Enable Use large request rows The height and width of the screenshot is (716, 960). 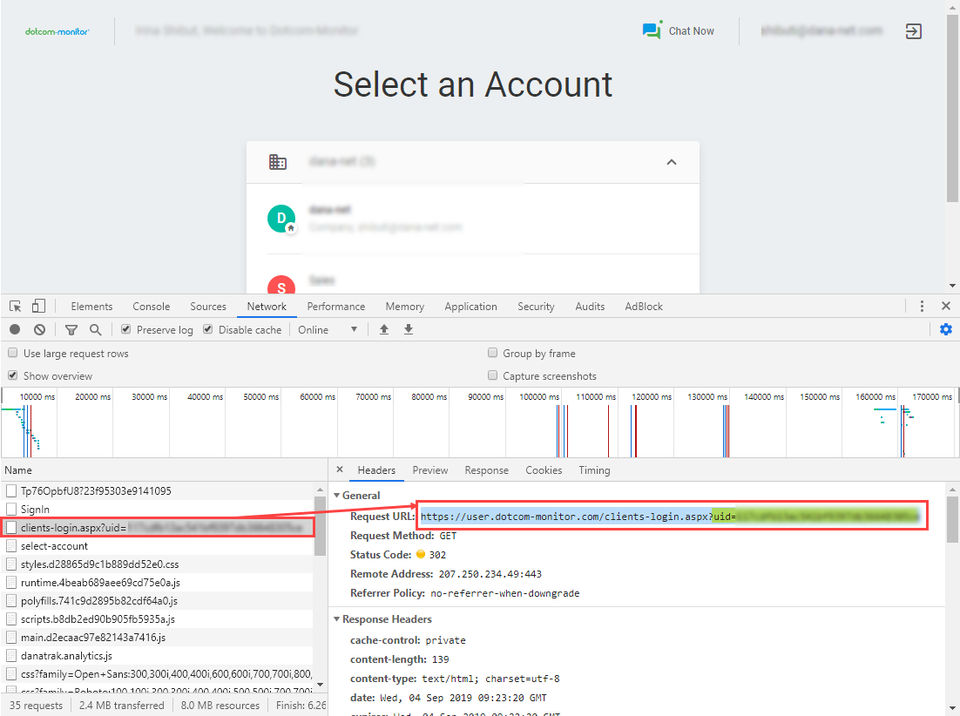coord(13,353)
